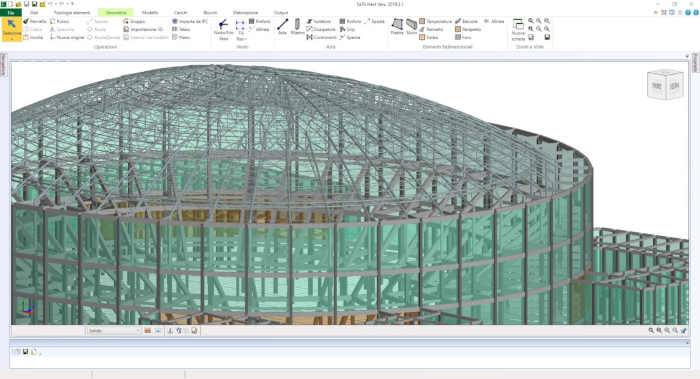This screenshot has width=700, height=379.
Task: Open the Modello ribbon tab
Action: [x=150, y=12]
